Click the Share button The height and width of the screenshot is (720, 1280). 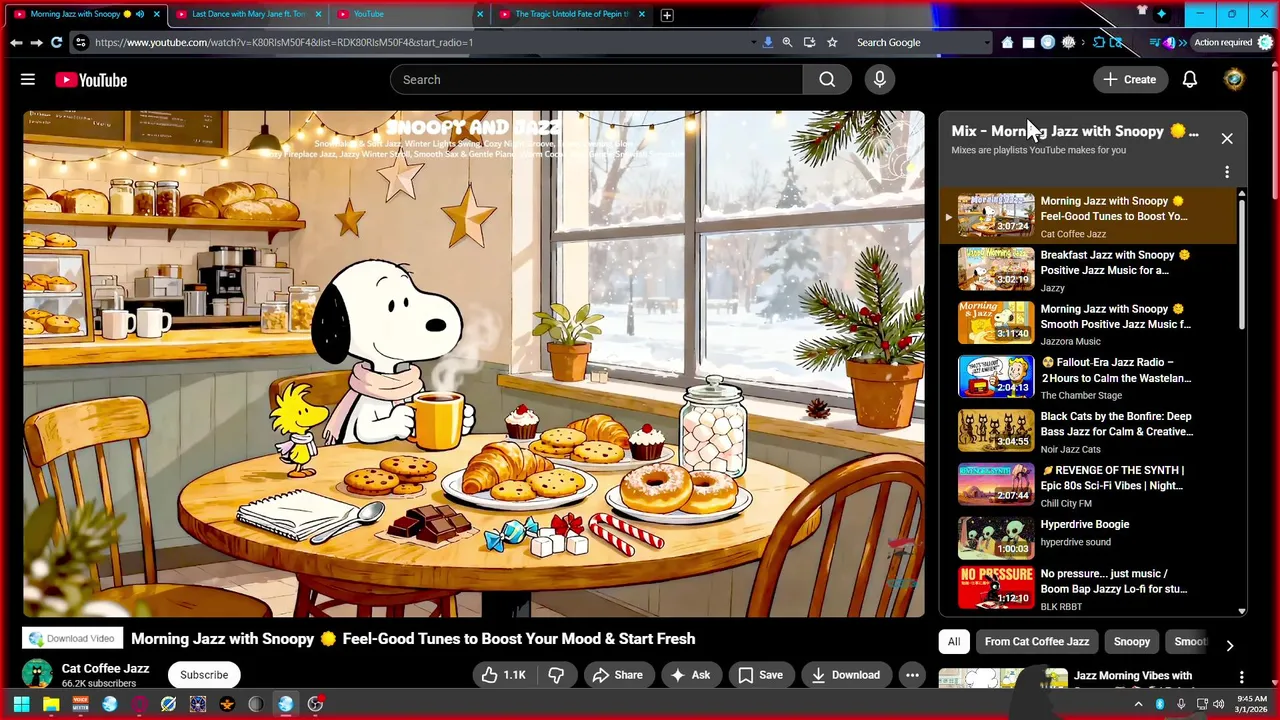[x=617, y=675]
